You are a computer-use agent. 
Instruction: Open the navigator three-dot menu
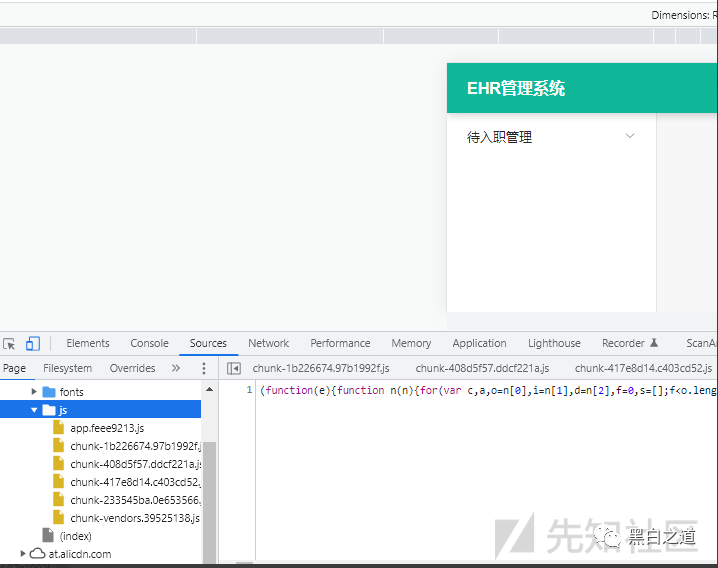point(204,368)
